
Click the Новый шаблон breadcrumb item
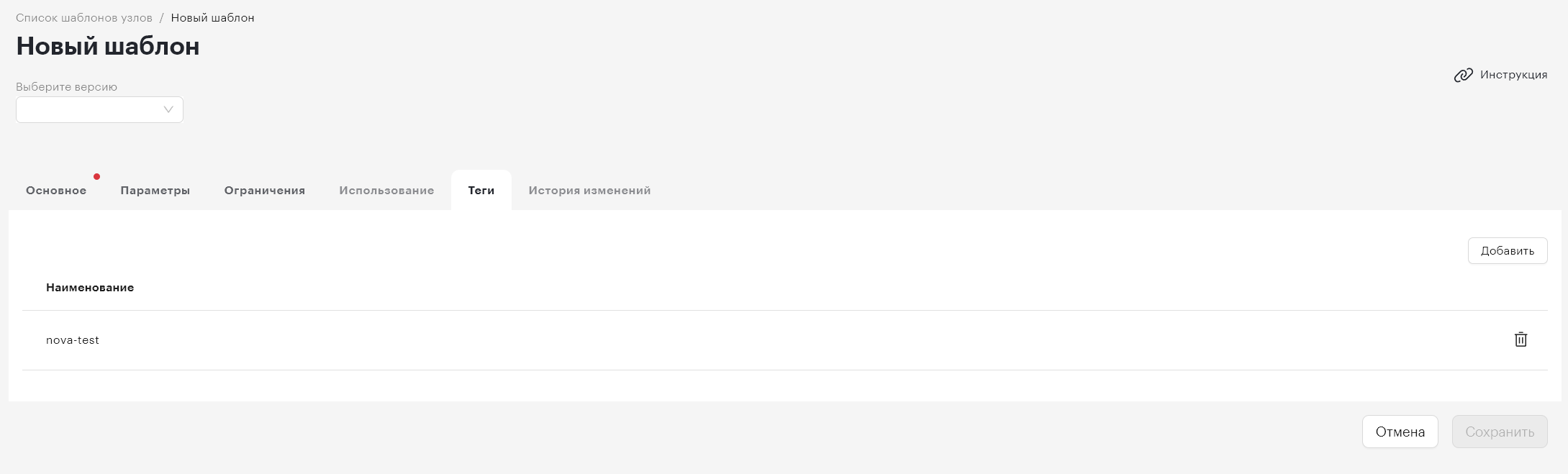[212, 17]
